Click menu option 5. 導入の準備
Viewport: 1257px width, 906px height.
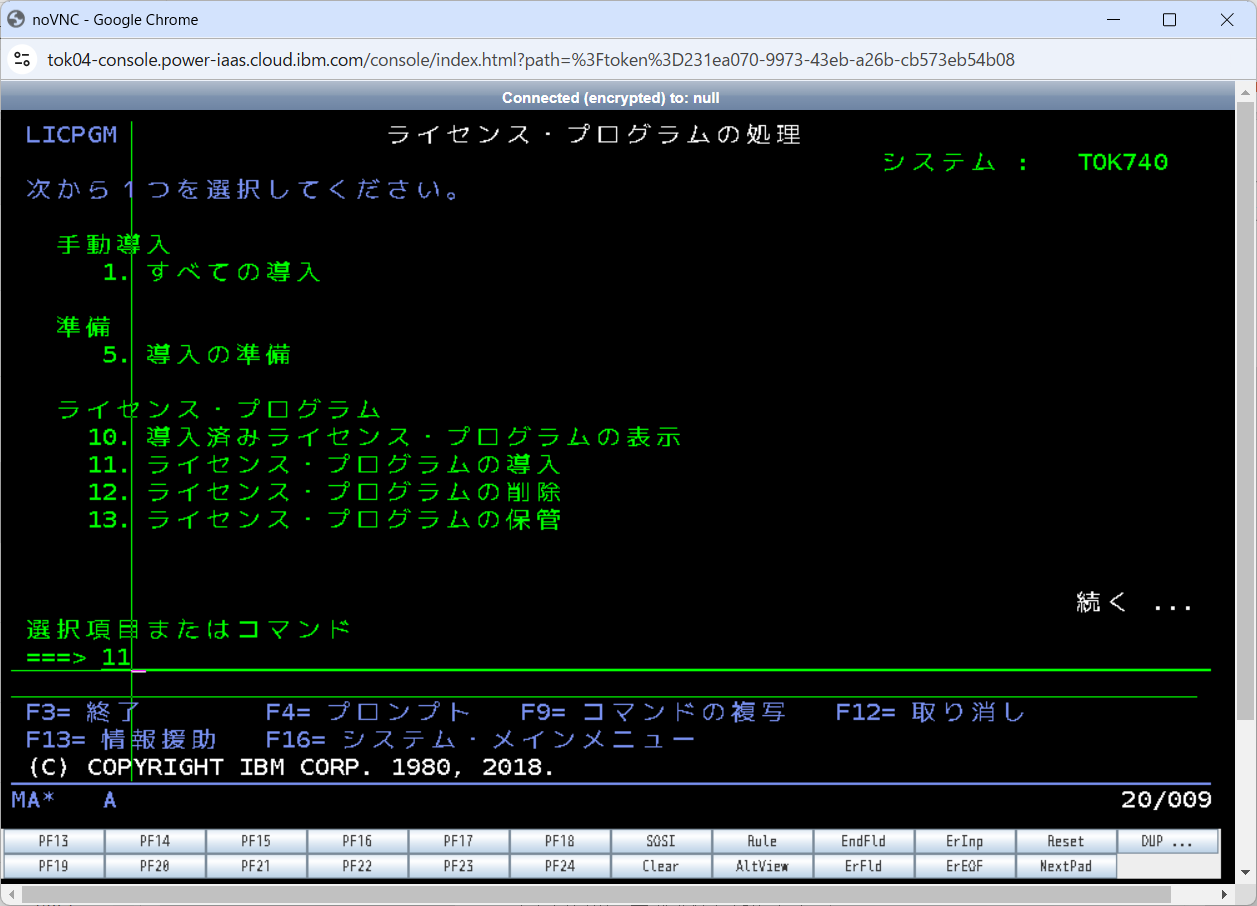[x=196, y=355]
